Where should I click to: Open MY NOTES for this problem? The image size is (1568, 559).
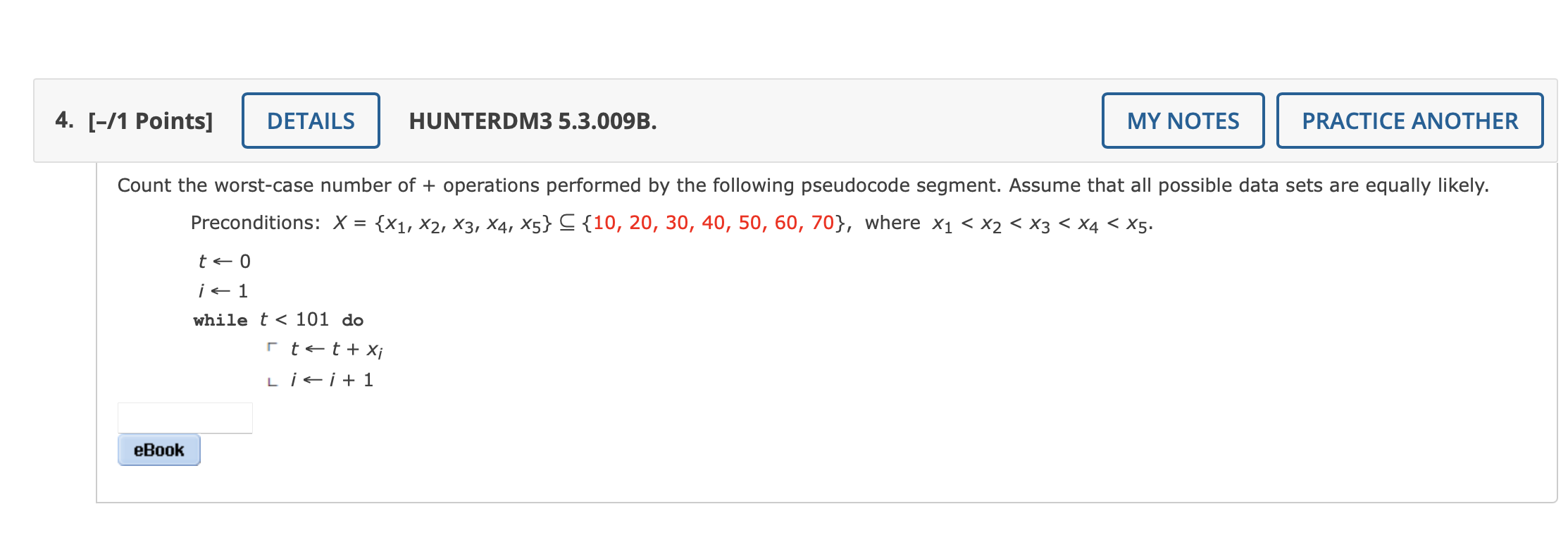point(1182,120)
